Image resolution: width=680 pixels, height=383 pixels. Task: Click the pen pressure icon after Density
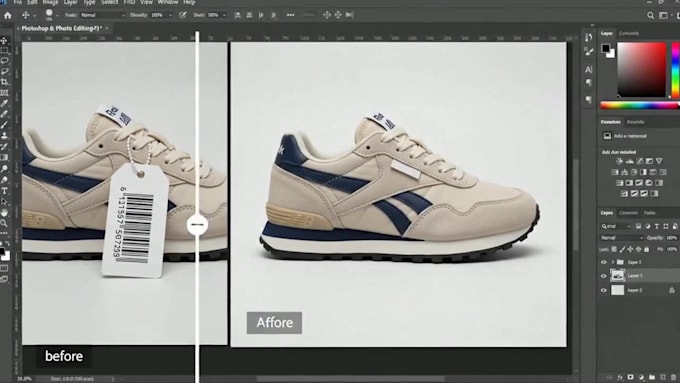(183, 15)
